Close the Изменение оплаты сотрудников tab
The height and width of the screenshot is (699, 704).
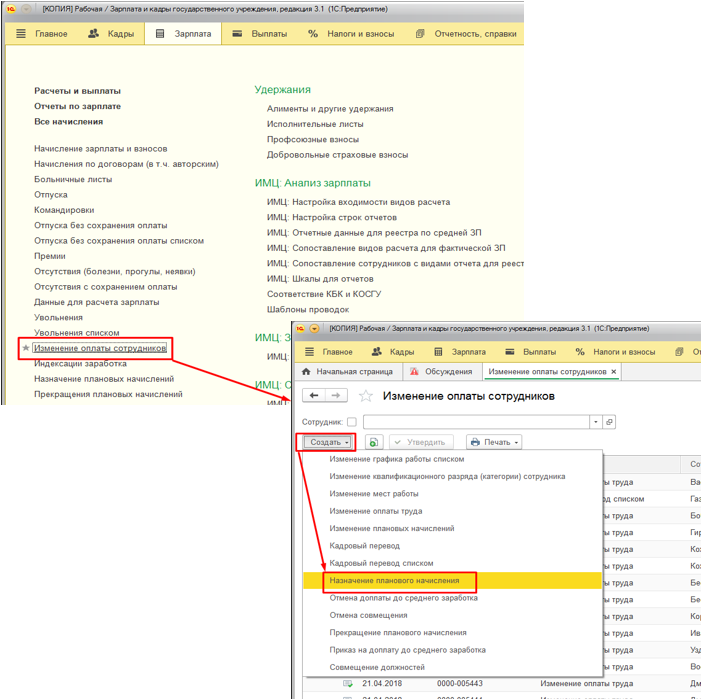(615, 372)
